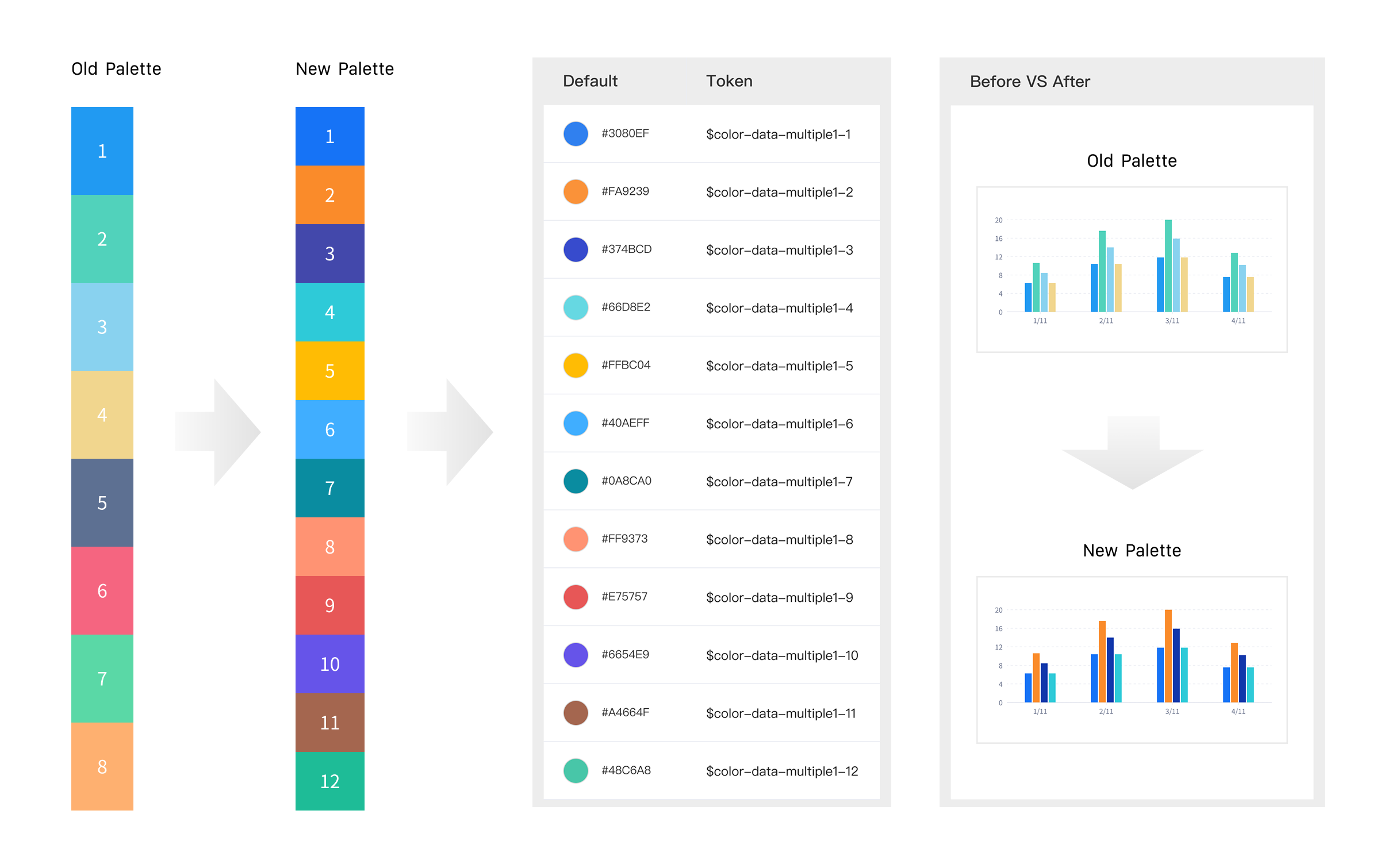Click the #FA9239 orange circle swatch

point(576,192)
